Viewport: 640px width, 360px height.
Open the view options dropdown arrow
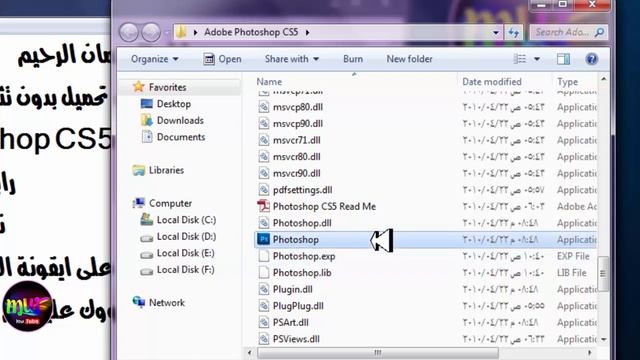click(537, 59)
